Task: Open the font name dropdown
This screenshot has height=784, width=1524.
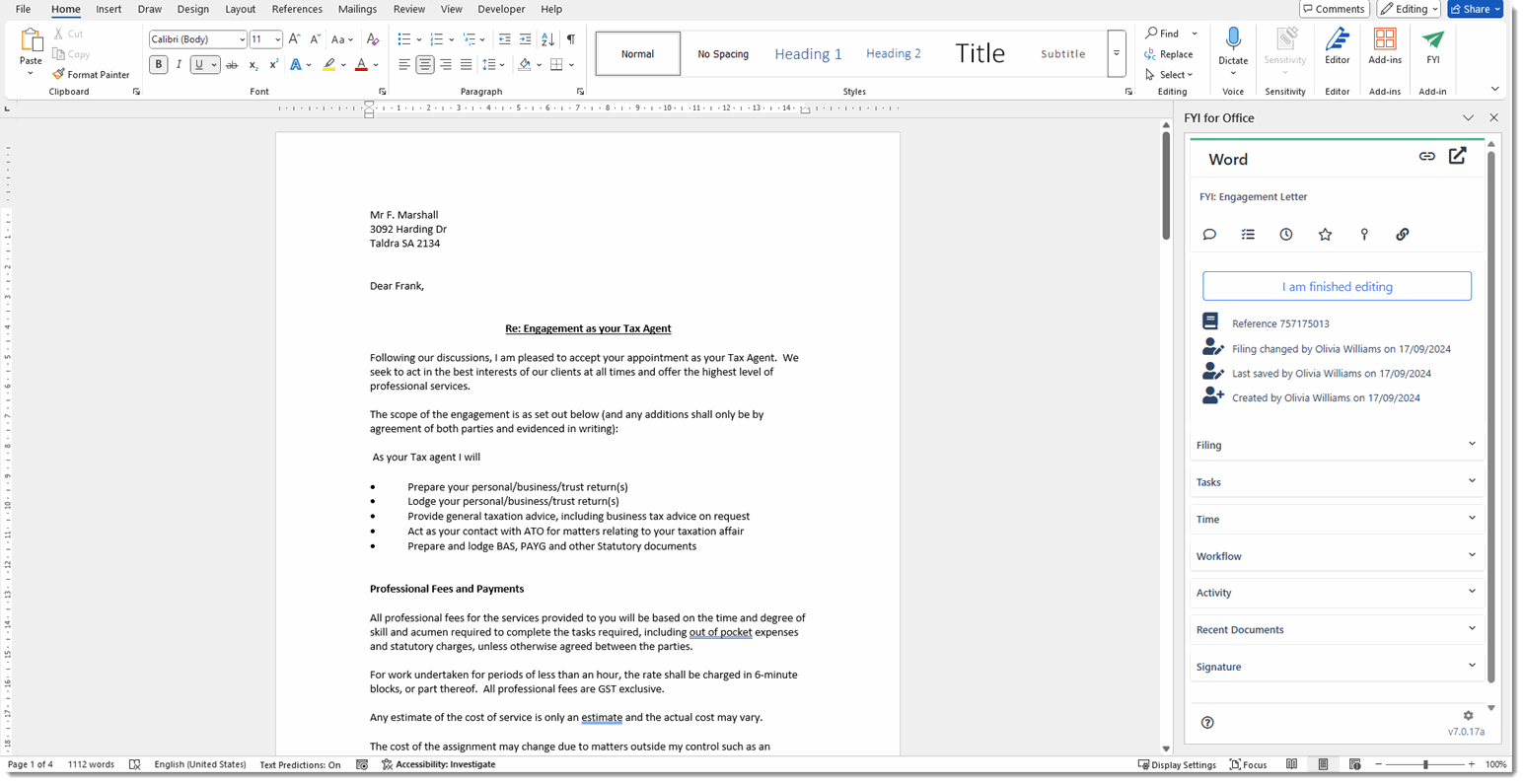Action: pyautogui.click(x=242, y=39)
